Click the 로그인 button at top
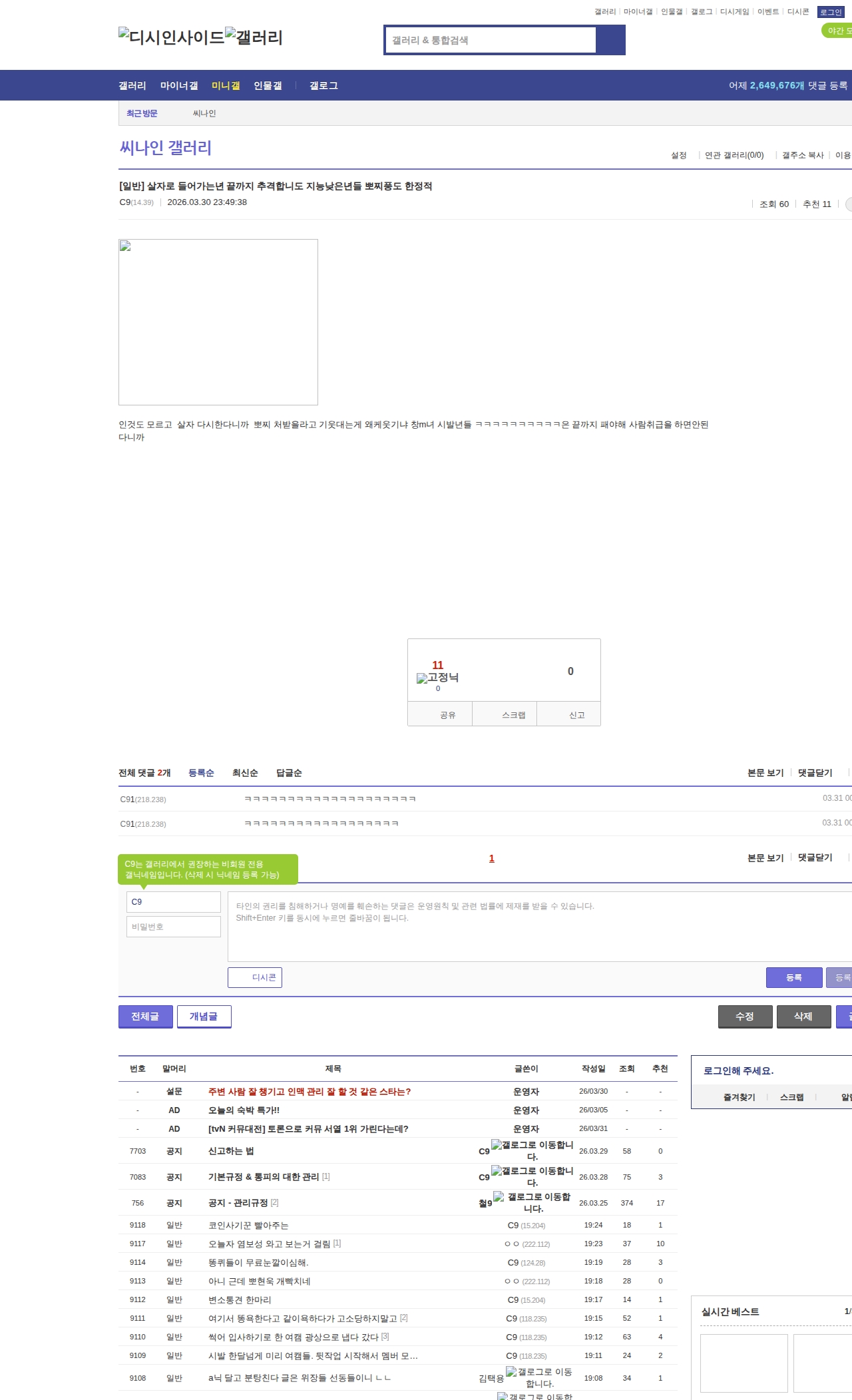 (x=831, y=12)
